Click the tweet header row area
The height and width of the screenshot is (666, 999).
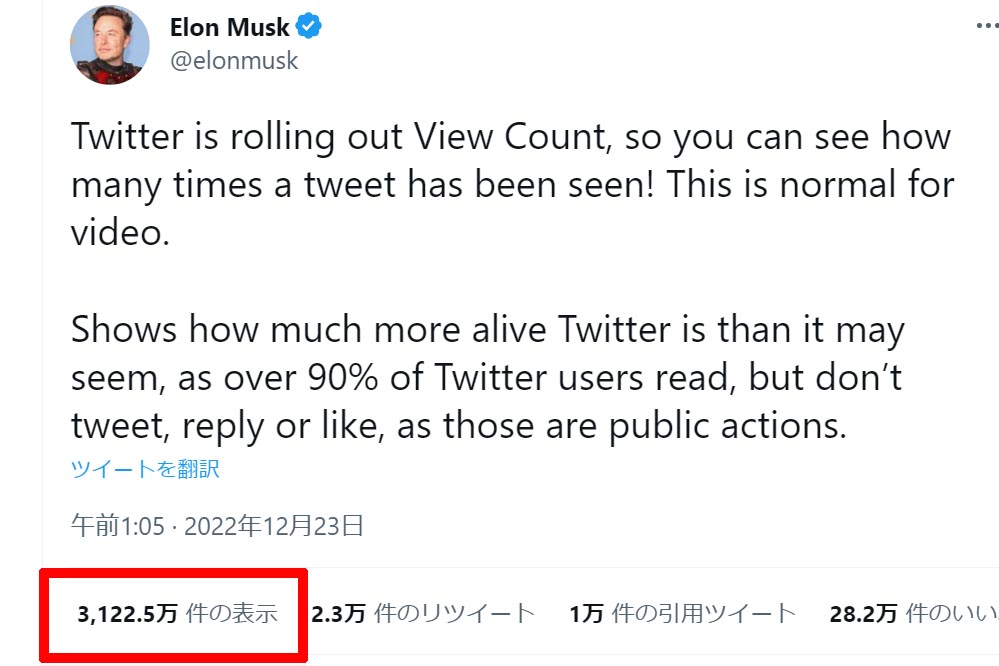[400, 40]
